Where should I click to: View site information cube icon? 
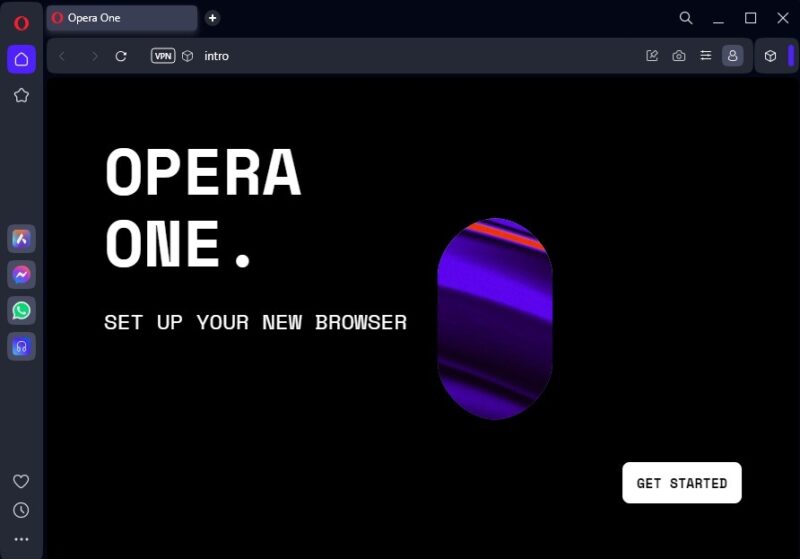188,56
